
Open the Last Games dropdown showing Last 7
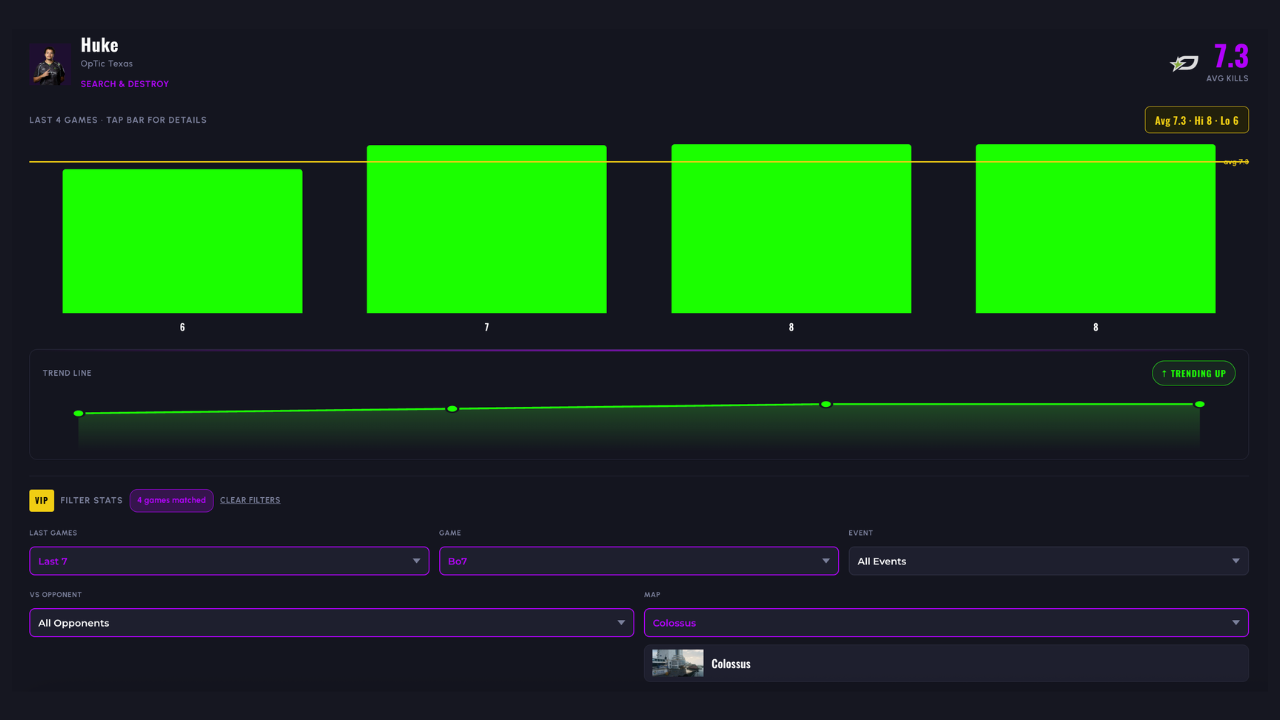[x=229, y=561]
